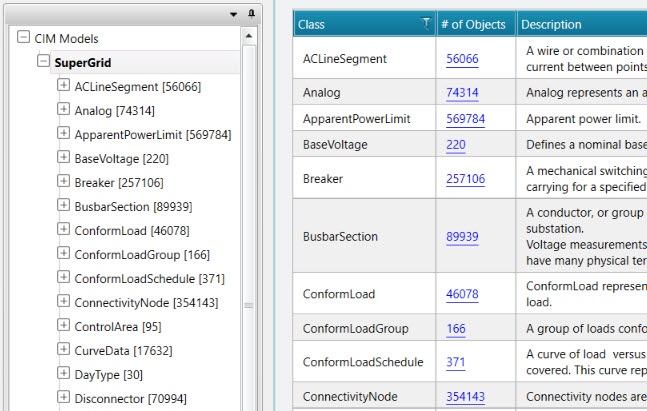Select SuperGrid in the model tree

83,63
